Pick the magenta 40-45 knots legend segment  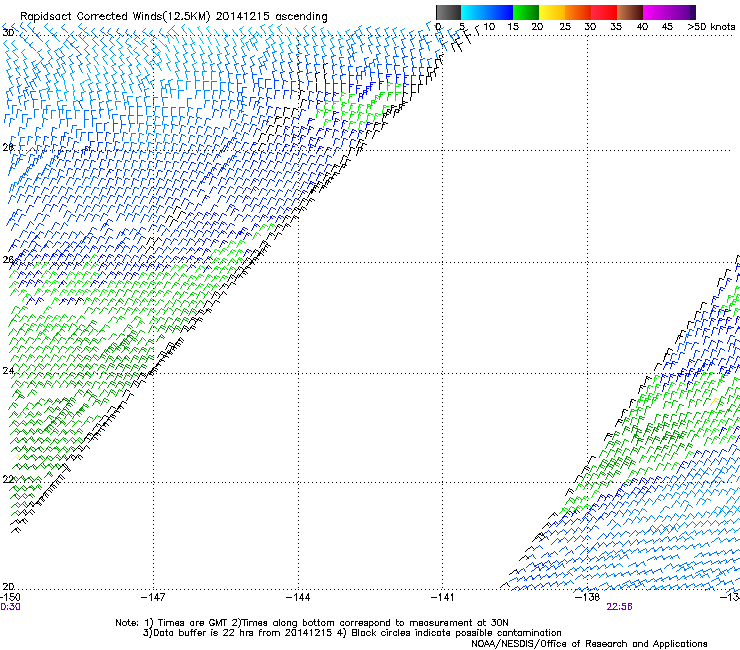tap(669, 12)
